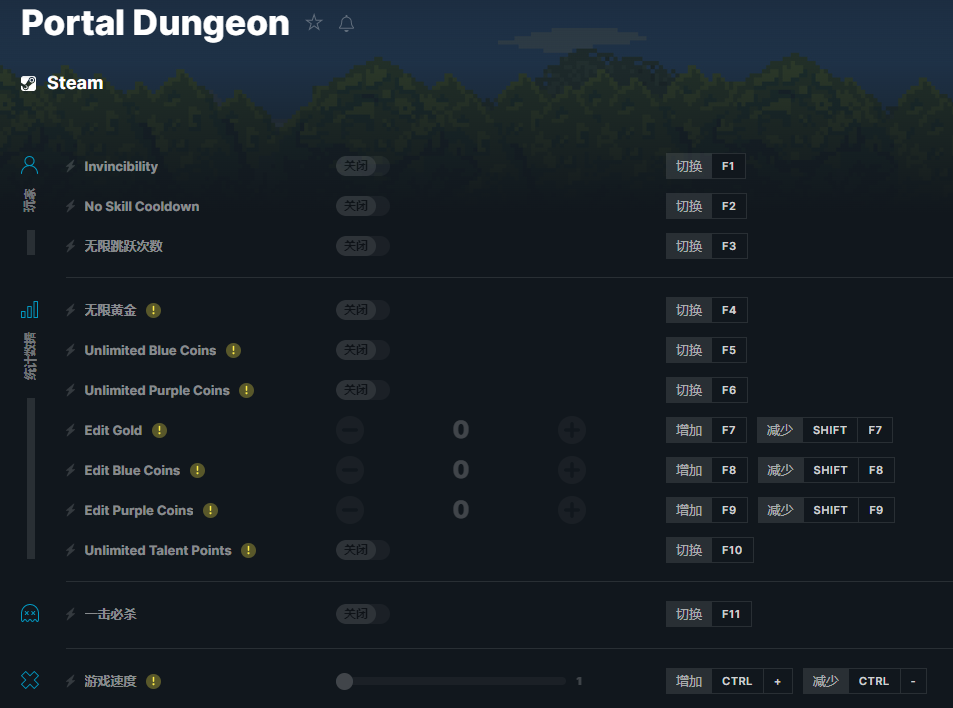The height and width of the screenshot is (708, 953).
Task: Select the player category icon in sidebar
Action: coord(29,165)
